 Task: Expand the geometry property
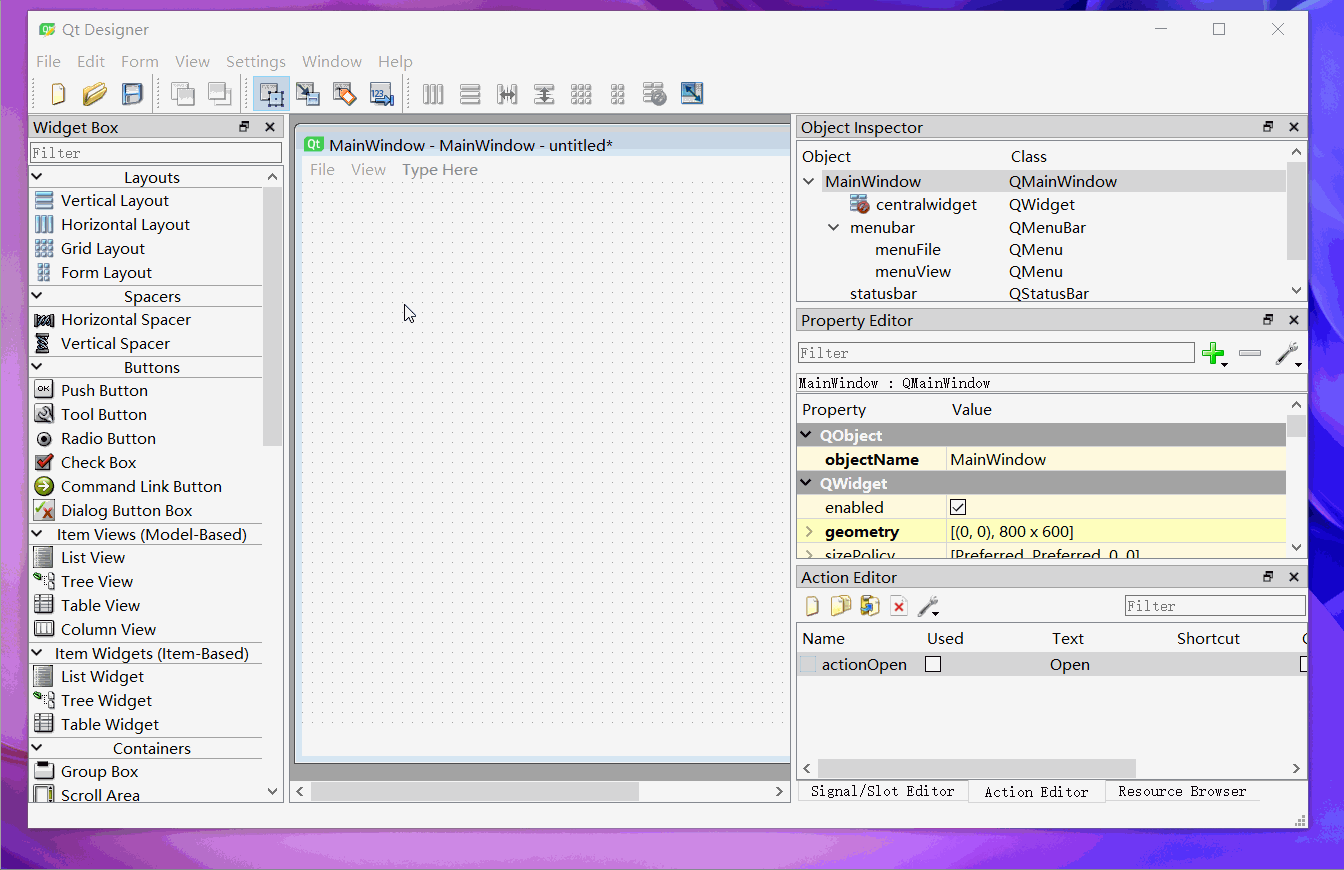coord(809,531)
